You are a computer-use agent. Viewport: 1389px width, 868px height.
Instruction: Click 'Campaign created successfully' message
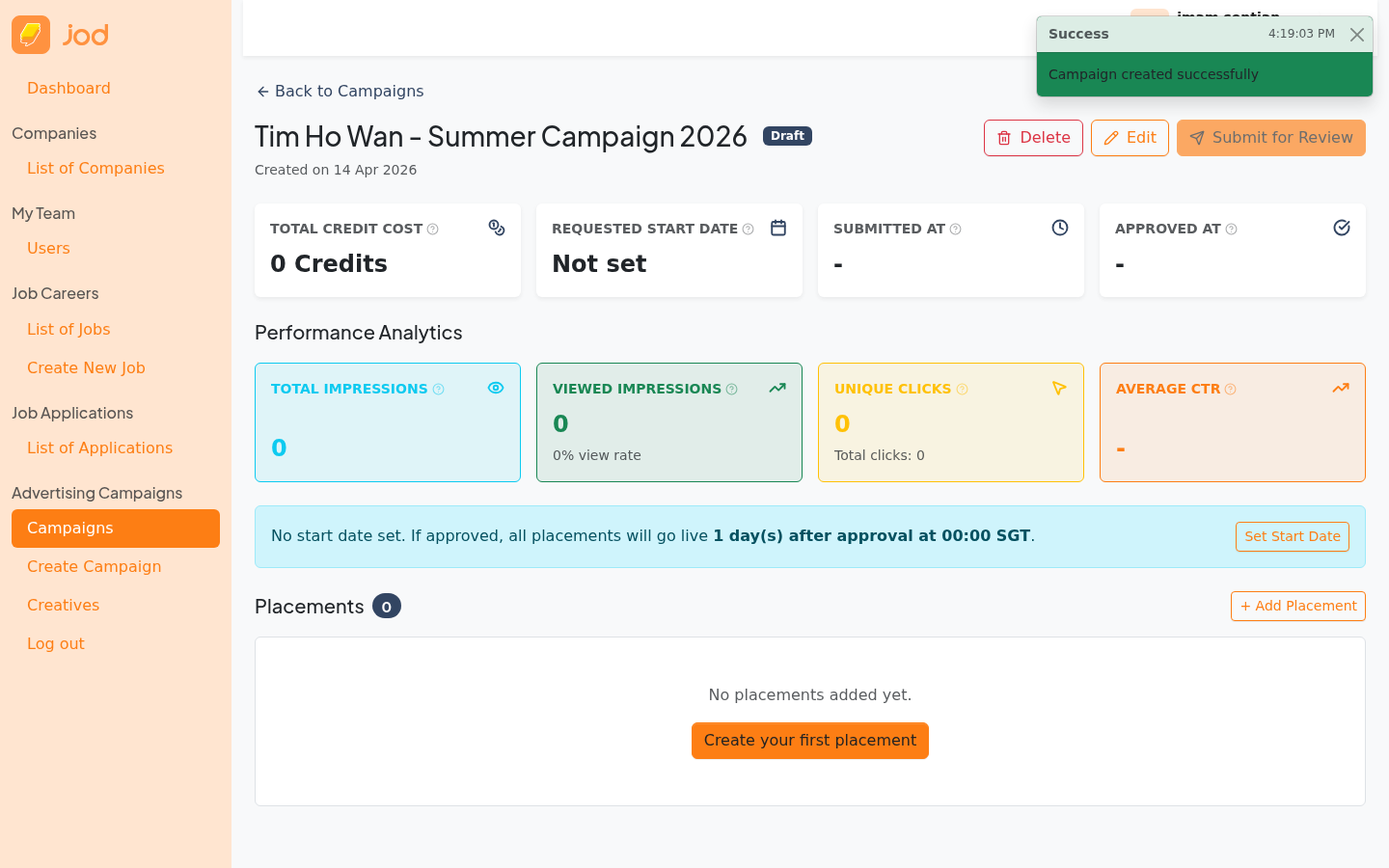1154,74
